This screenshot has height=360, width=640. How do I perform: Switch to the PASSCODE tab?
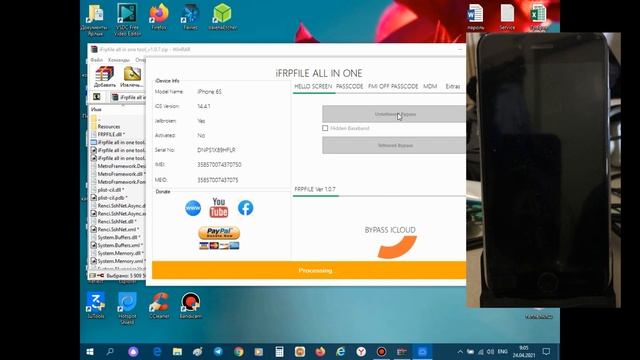(x=349, y=87)
